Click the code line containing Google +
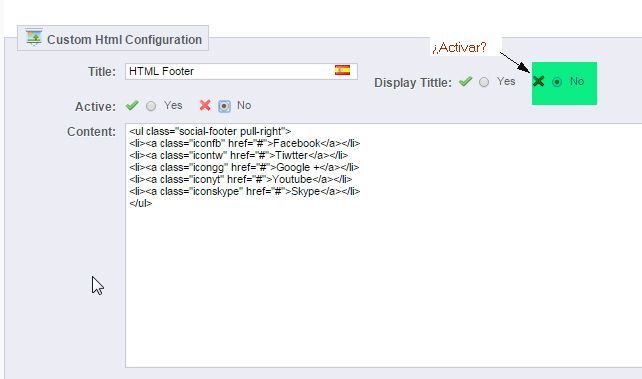Image resolution: width=642 pixels, height=379 pixels. (244, 167)
